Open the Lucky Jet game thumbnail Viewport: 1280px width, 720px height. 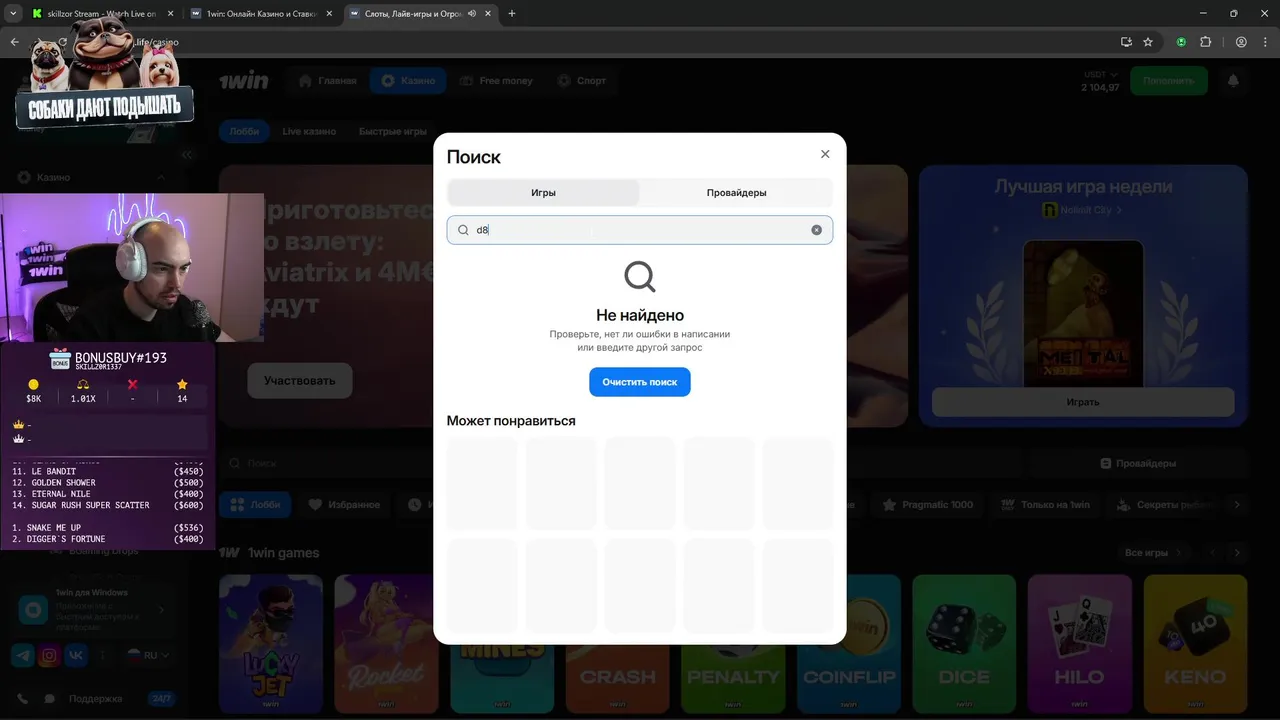tap(271, 642)
